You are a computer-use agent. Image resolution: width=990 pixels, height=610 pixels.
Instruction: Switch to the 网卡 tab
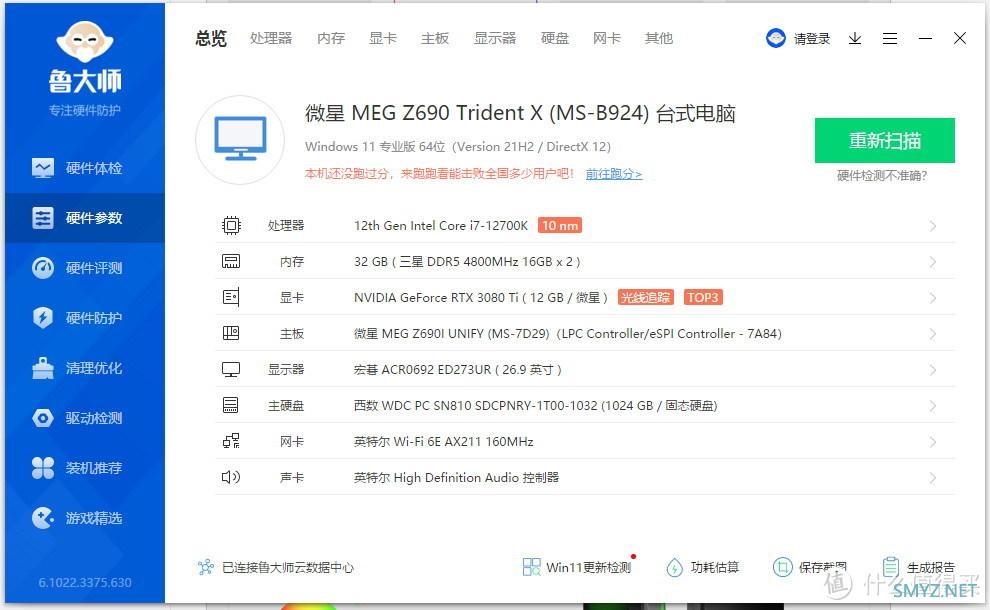pyautogui.click(x=607, y=39)
